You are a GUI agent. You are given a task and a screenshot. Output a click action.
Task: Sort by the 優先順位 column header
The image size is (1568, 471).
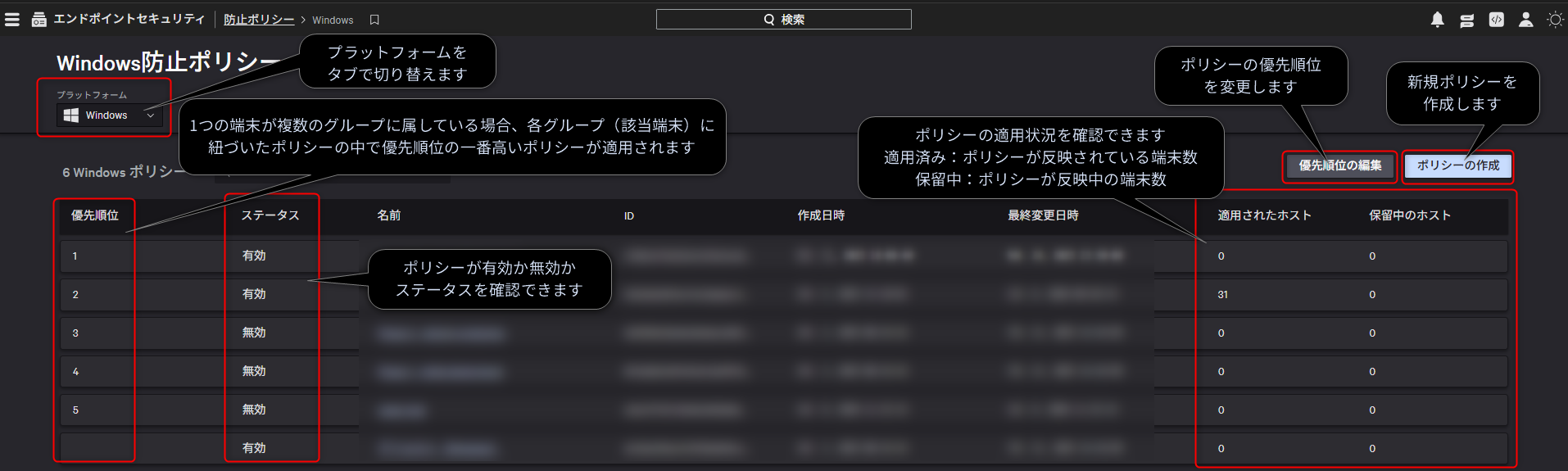click(95, 215)
